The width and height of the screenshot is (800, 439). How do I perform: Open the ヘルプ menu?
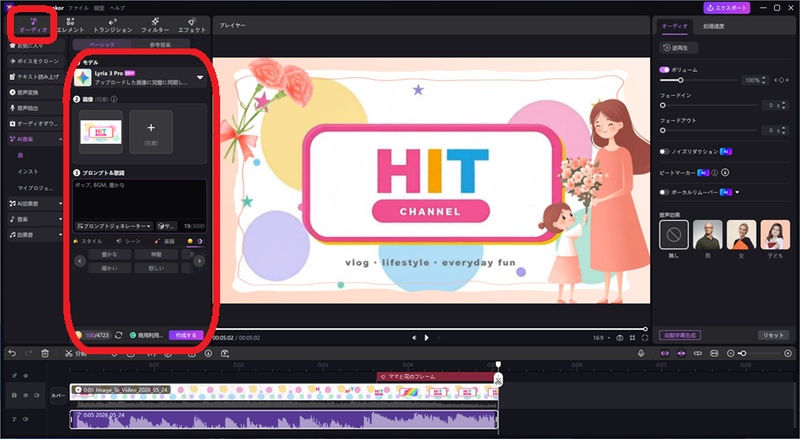click(x=116, y=8)
